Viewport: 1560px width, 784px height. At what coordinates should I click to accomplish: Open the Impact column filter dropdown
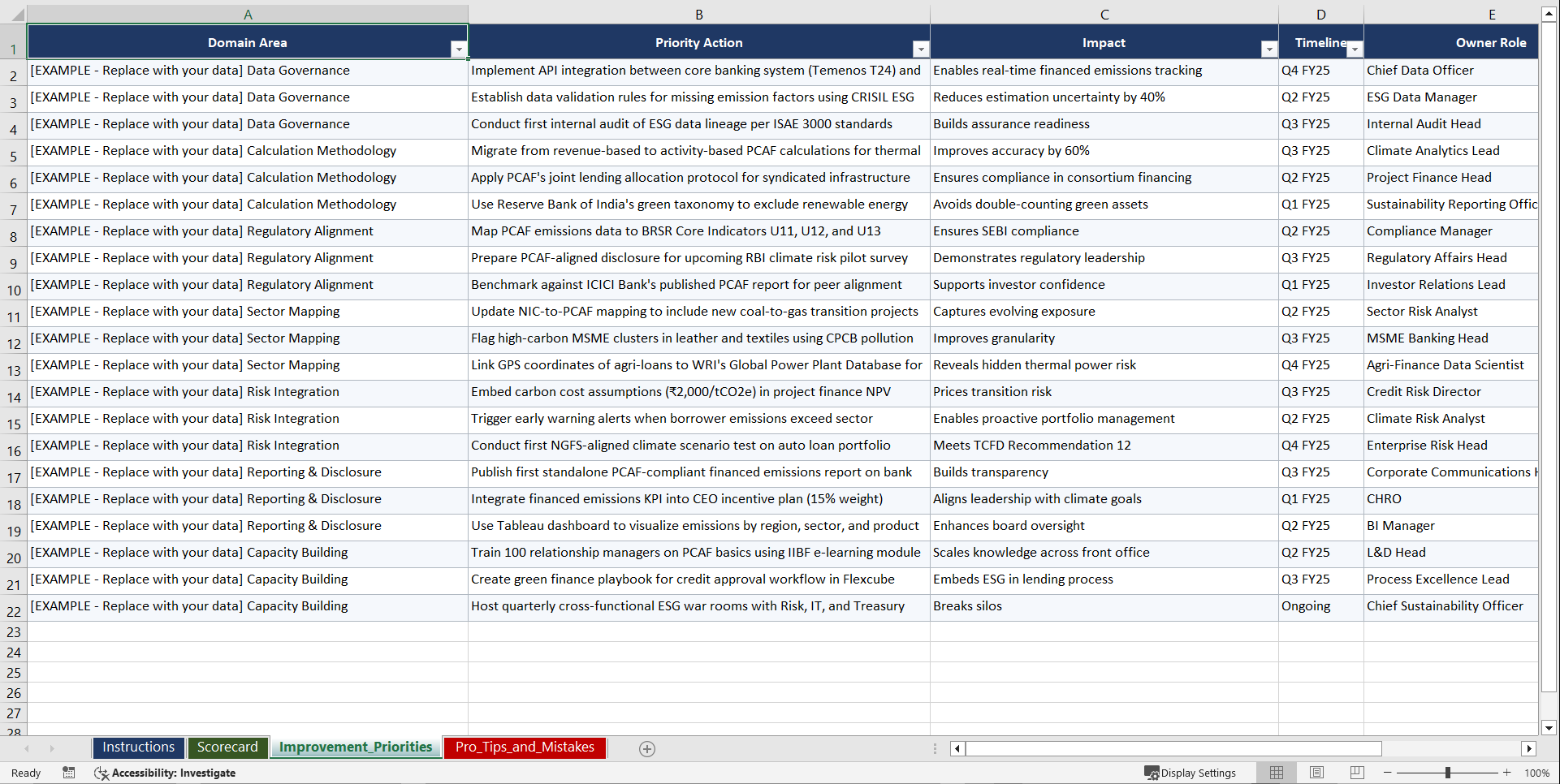tap(1269, 49)
